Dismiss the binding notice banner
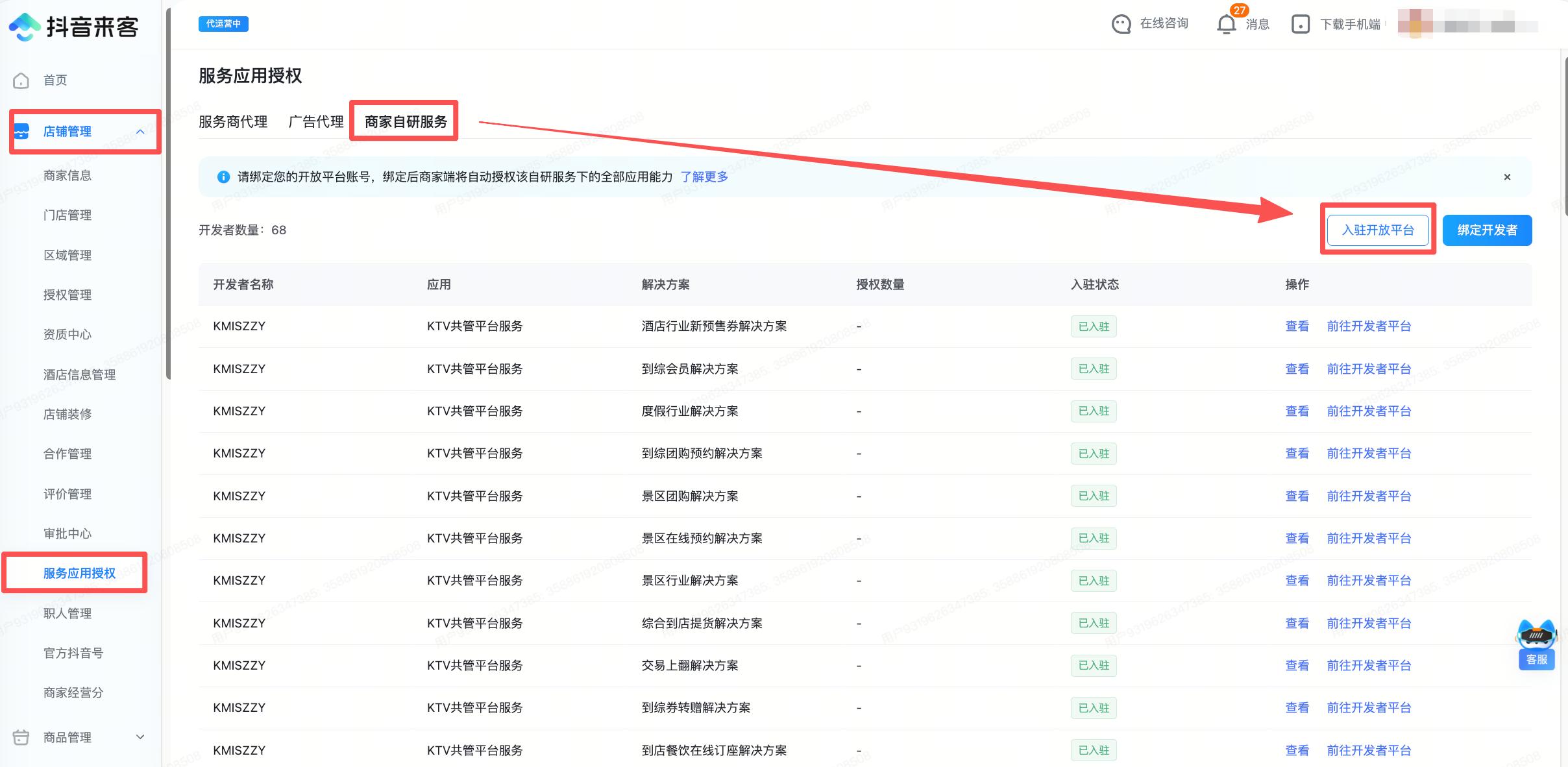The image size is (1568, 767). (1507, 177)
